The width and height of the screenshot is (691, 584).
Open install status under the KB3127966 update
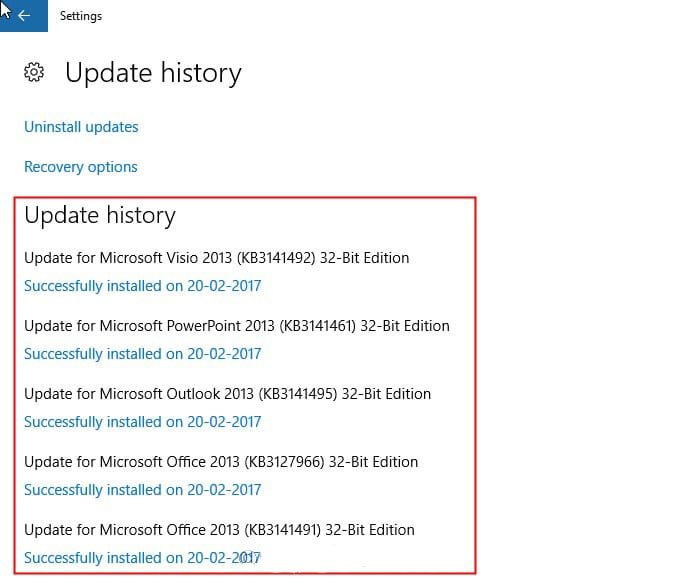click(x=142, y=490)
